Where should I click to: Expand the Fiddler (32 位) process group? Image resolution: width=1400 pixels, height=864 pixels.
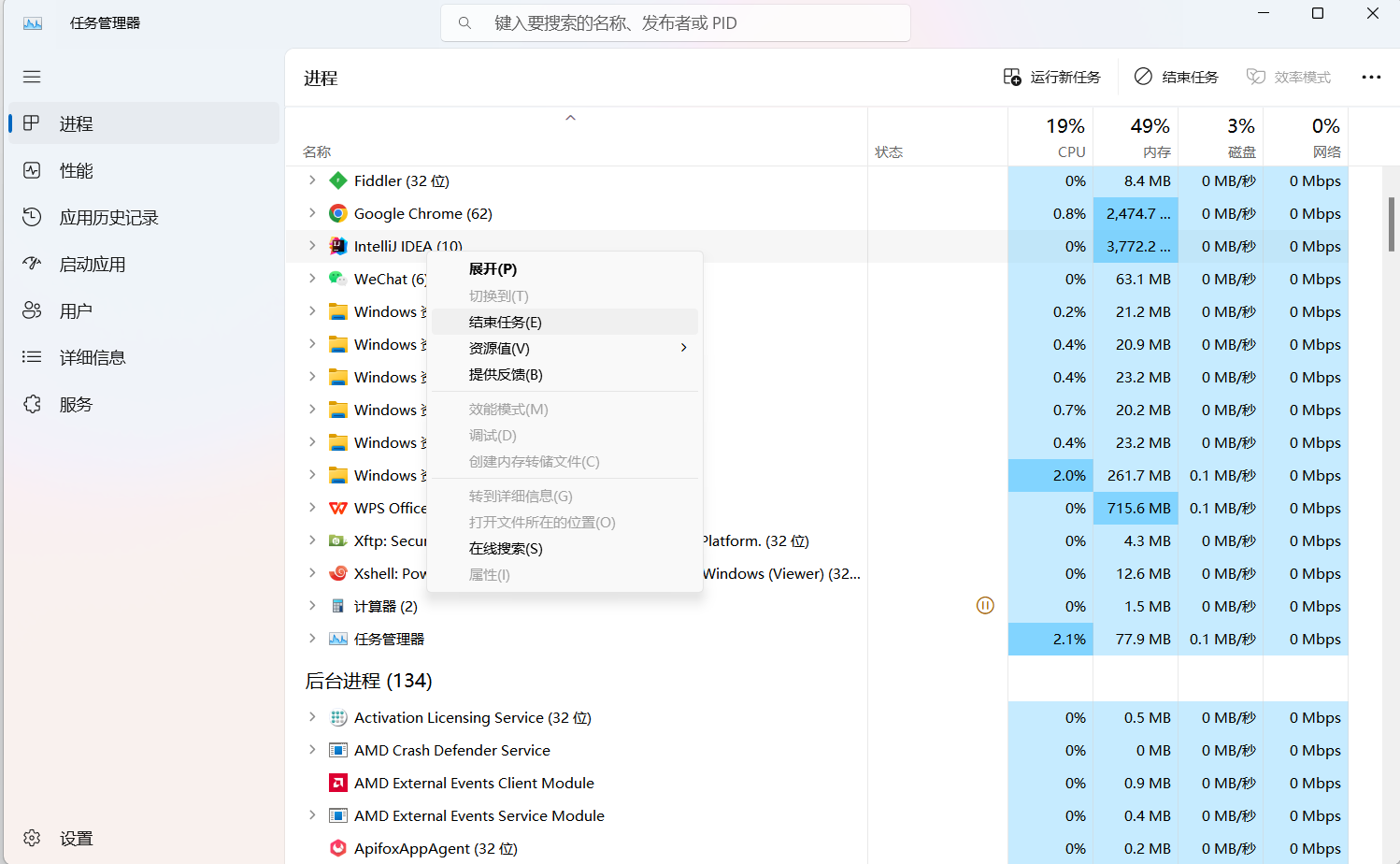[x=312, y=180]
